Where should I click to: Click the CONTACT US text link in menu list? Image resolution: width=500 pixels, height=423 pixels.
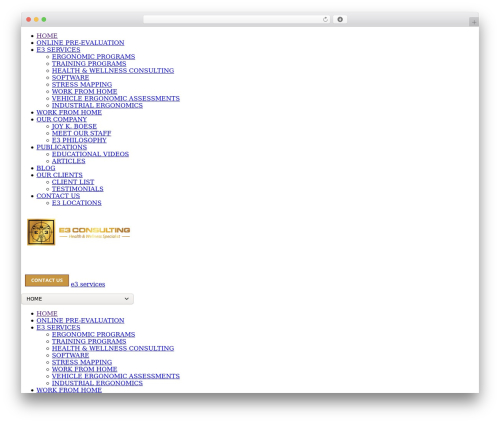(x=58, y=196)
